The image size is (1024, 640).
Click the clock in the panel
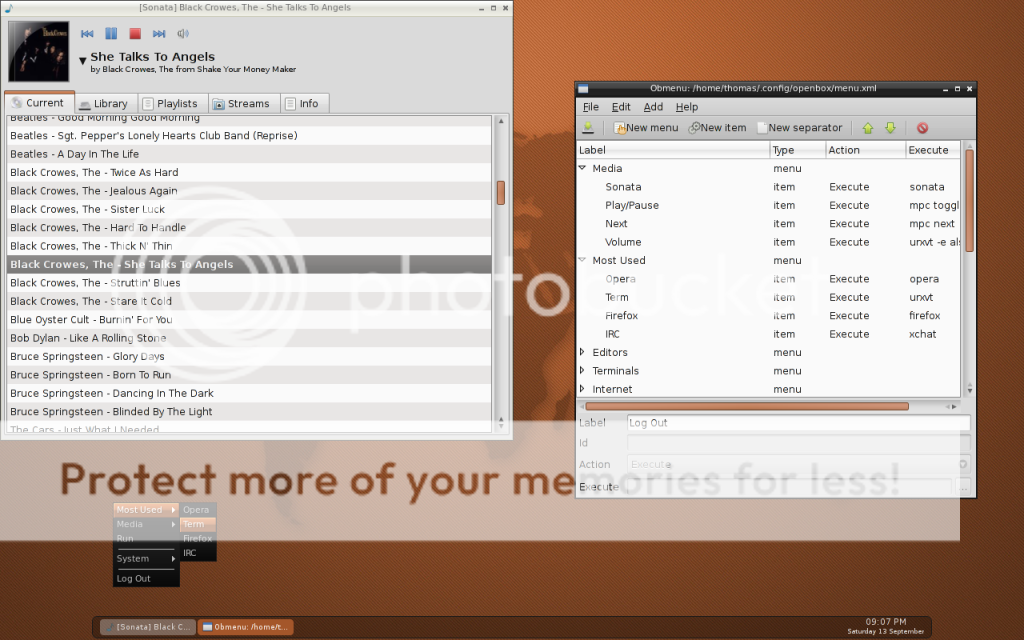point(886,626)
